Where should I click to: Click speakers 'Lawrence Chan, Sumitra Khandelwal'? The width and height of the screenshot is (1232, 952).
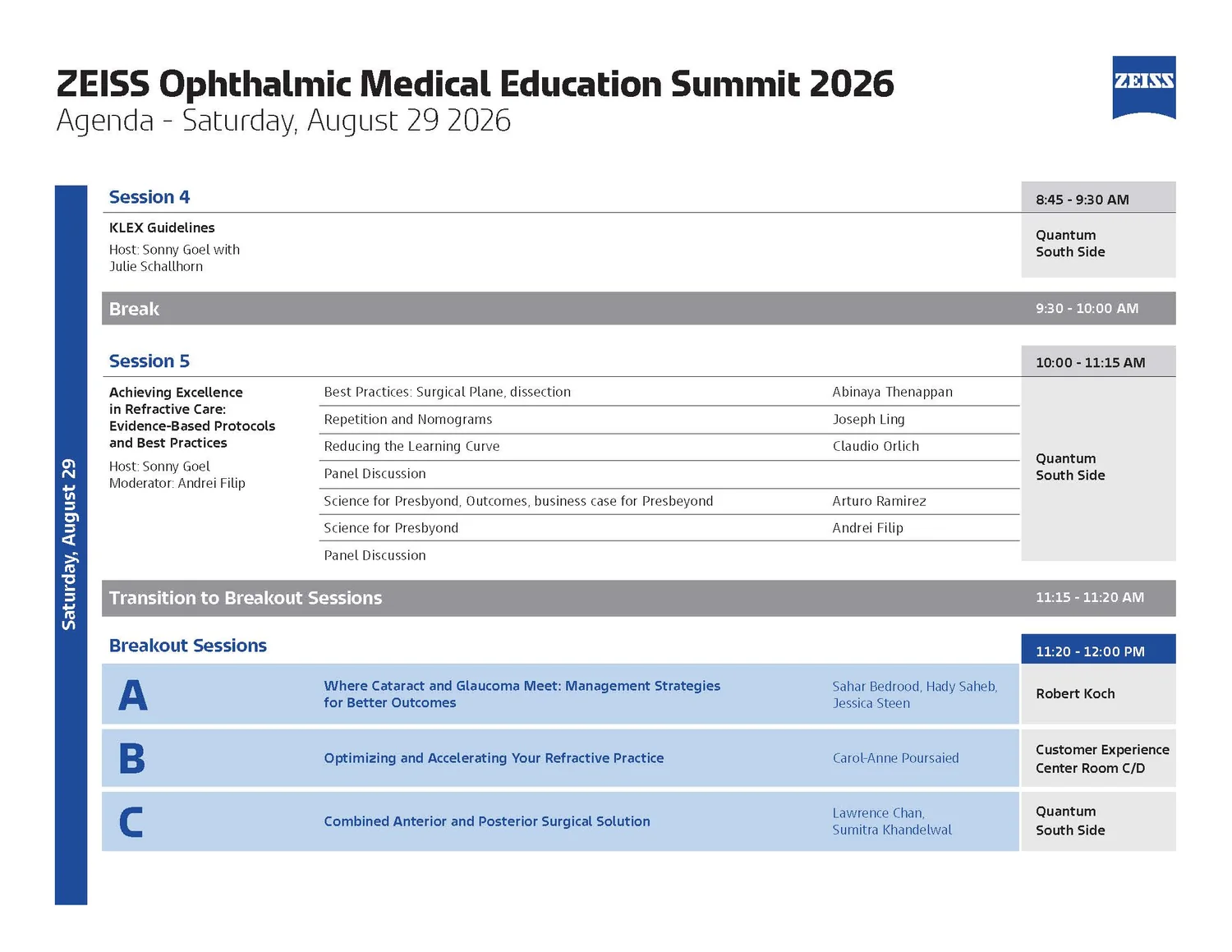point(892,821)
